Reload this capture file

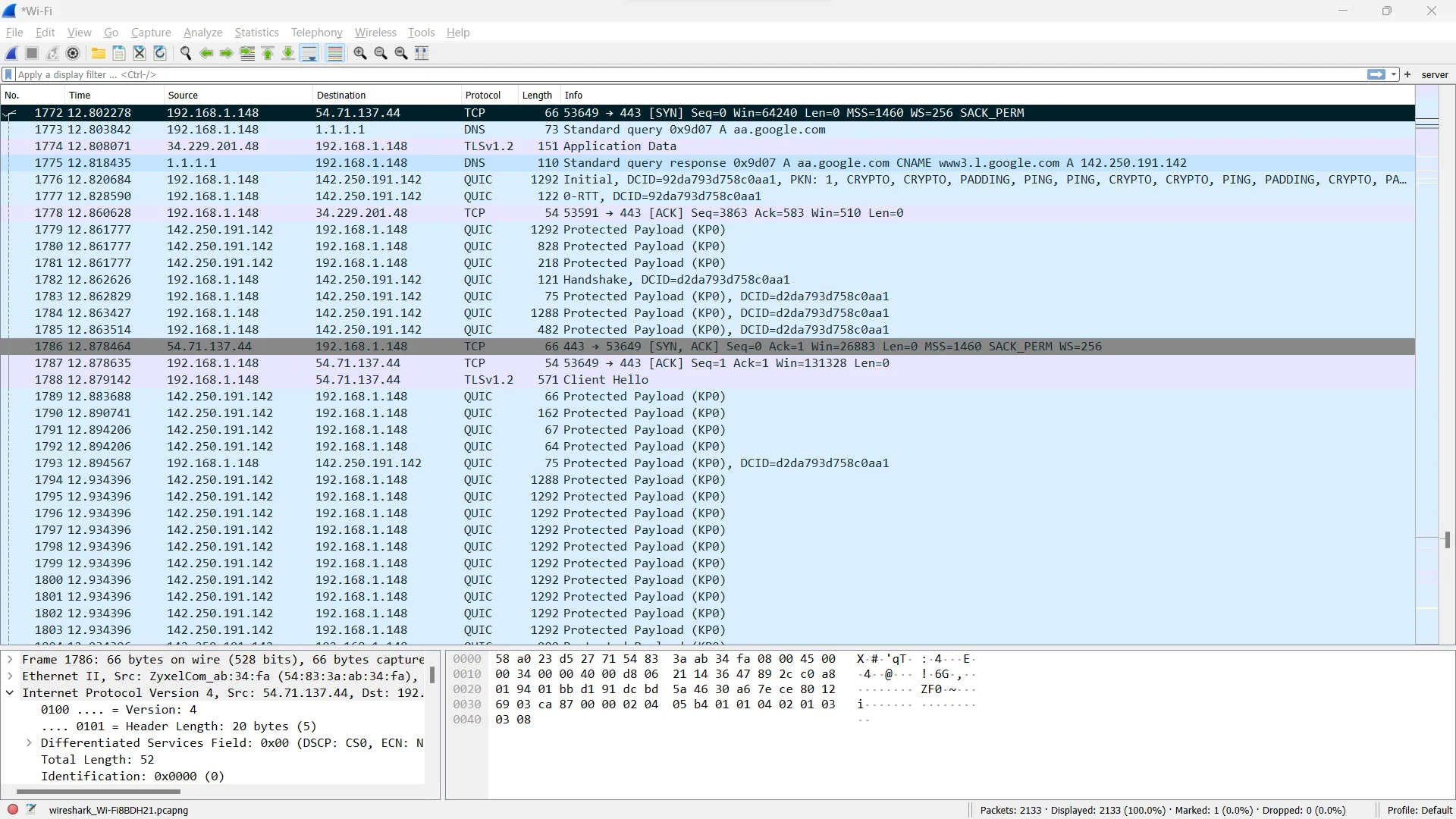point(160,53)
